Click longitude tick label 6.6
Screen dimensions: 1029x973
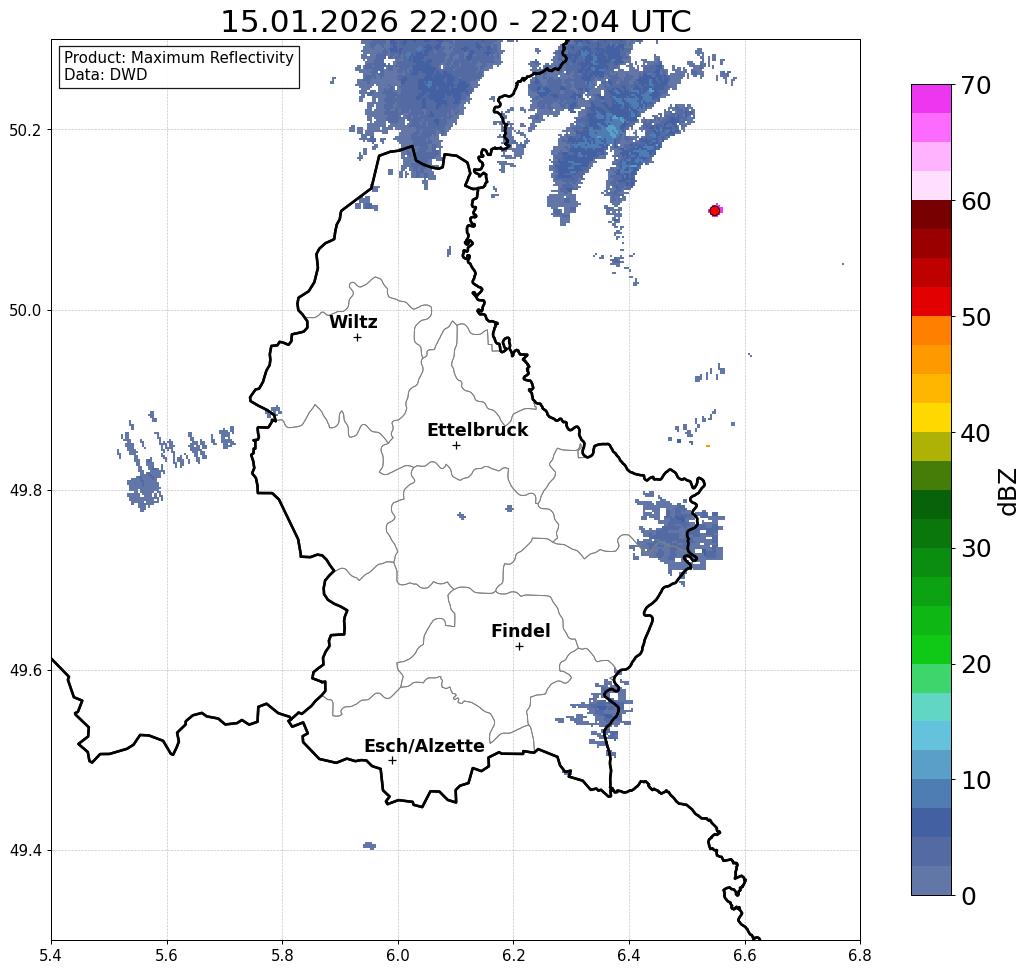point(745,956)
